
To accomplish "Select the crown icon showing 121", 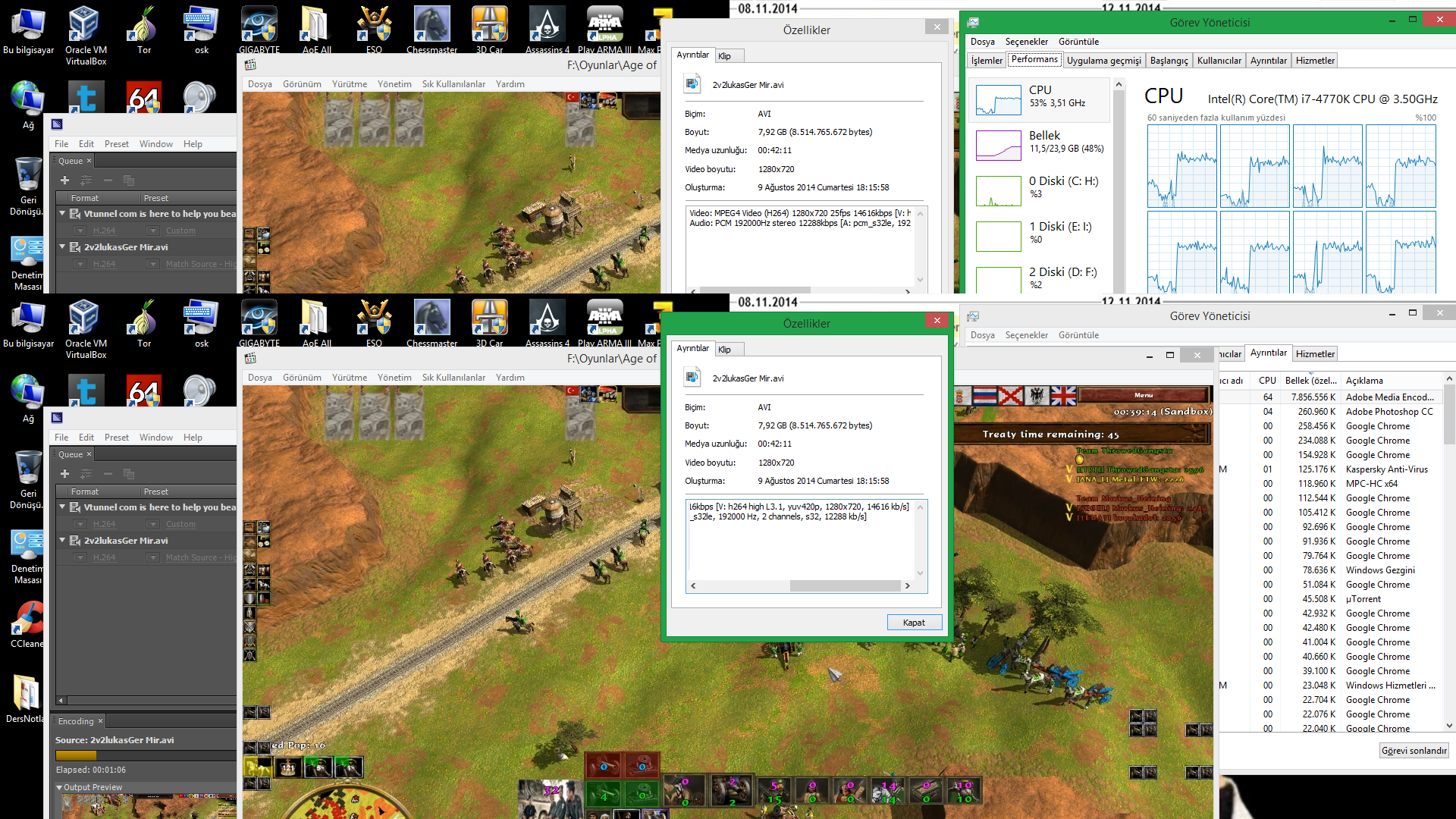I will [288, 767].
